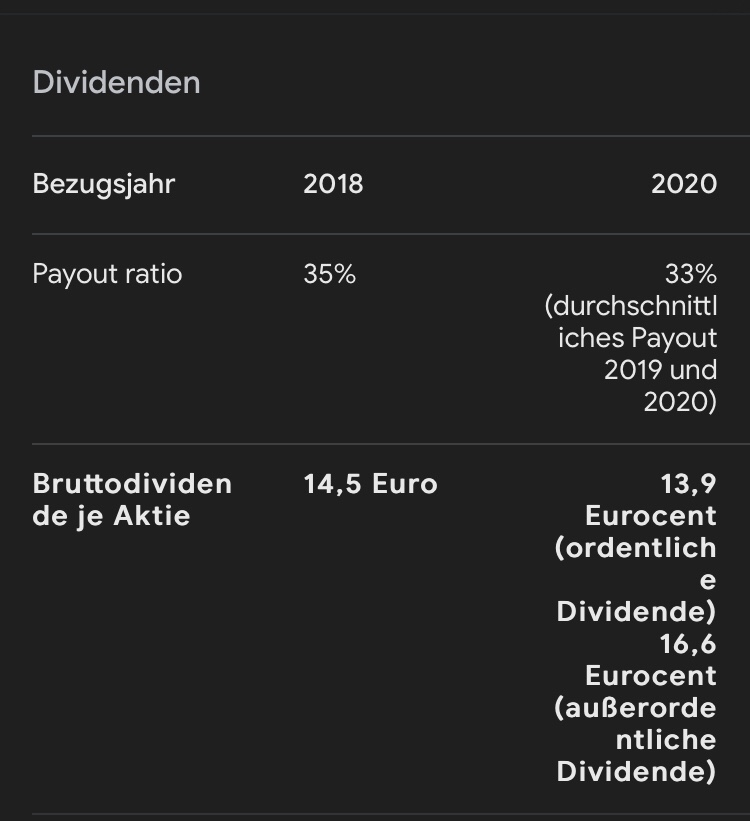The image size is (750, 821).
Task: Click the 2020 column header
Action: [684, 184]
